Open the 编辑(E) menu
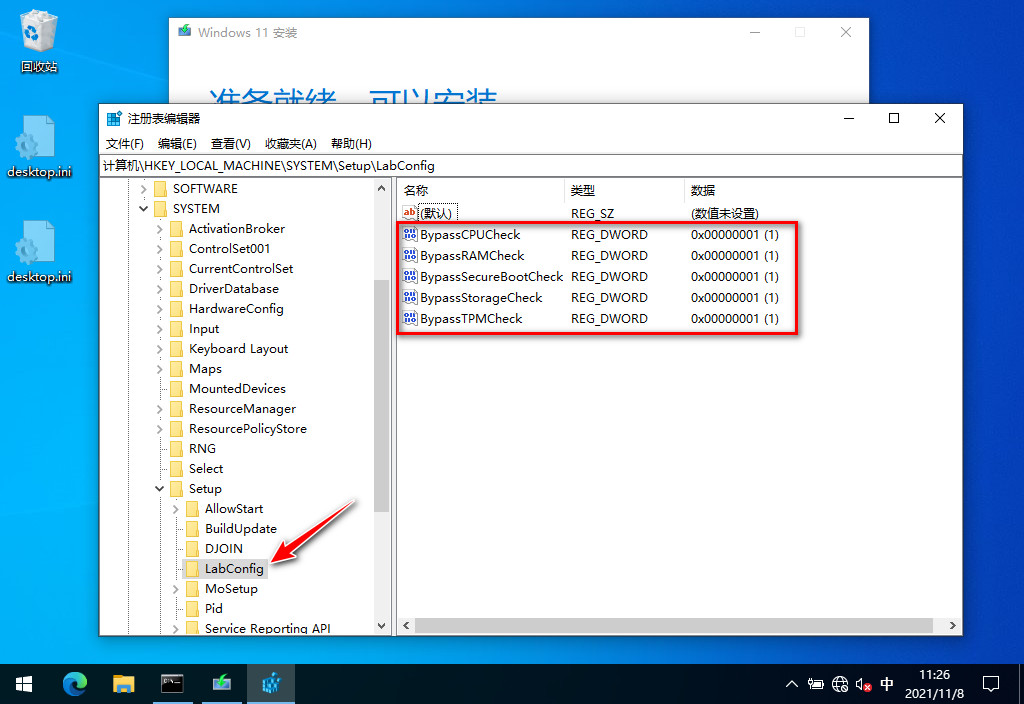This screenshot has height=704, width=1024. pyautogui.click(x=177, y=144)
